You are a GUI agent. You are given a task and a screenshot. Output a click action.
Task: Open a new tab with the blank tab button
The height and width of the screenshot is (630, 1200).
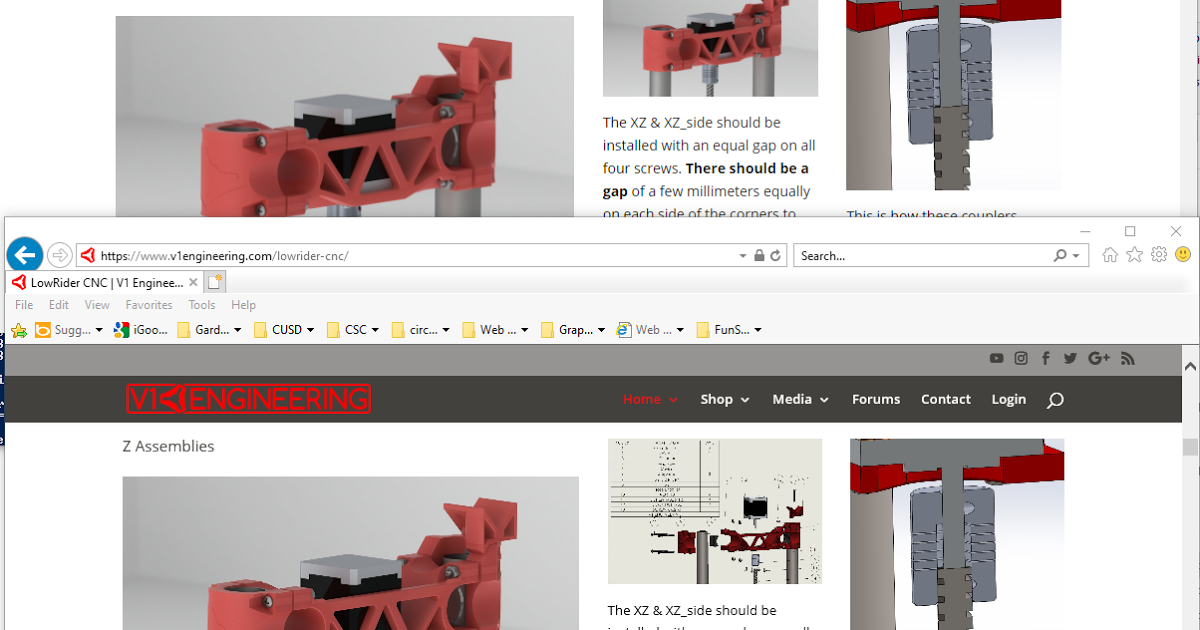(216, 282)
